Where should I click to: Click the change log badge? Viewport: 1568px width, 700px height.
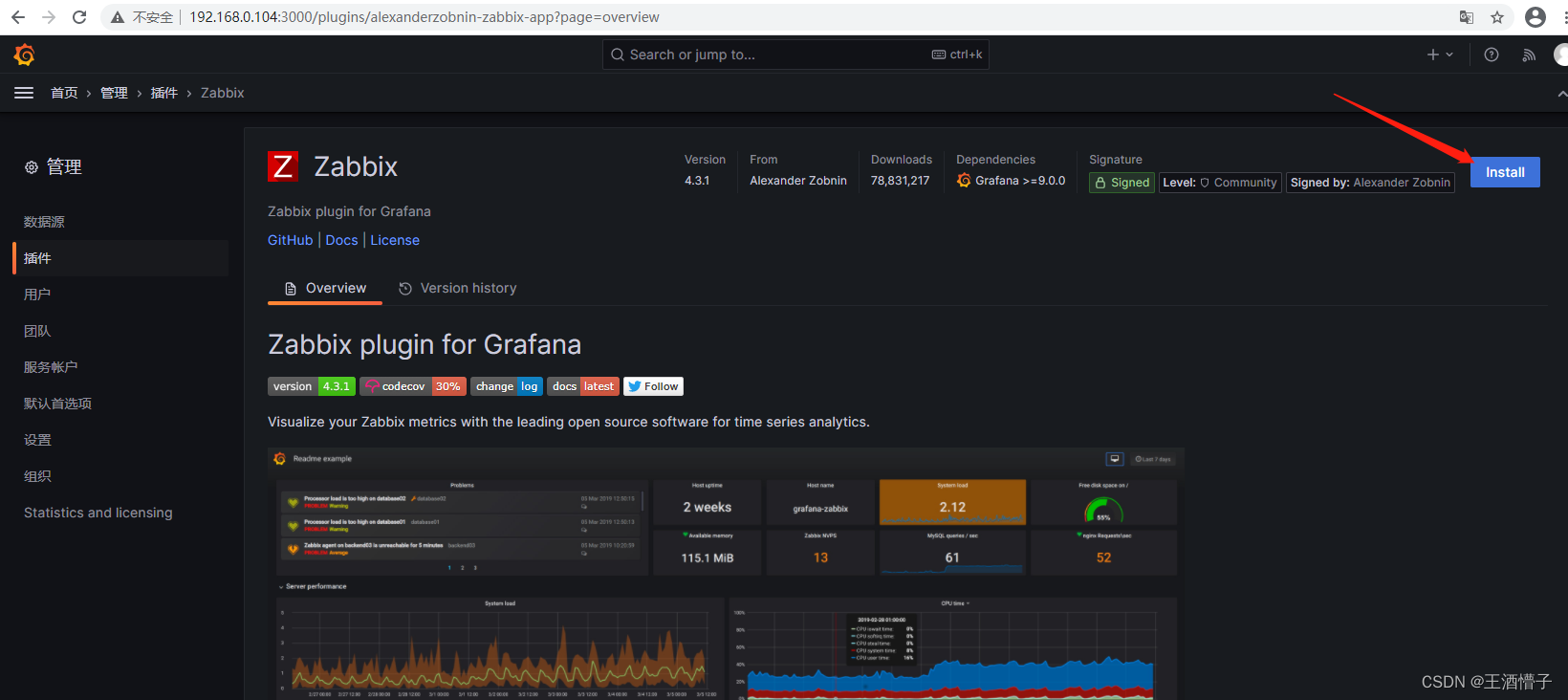pyautogui.click(x=507, y=386)
